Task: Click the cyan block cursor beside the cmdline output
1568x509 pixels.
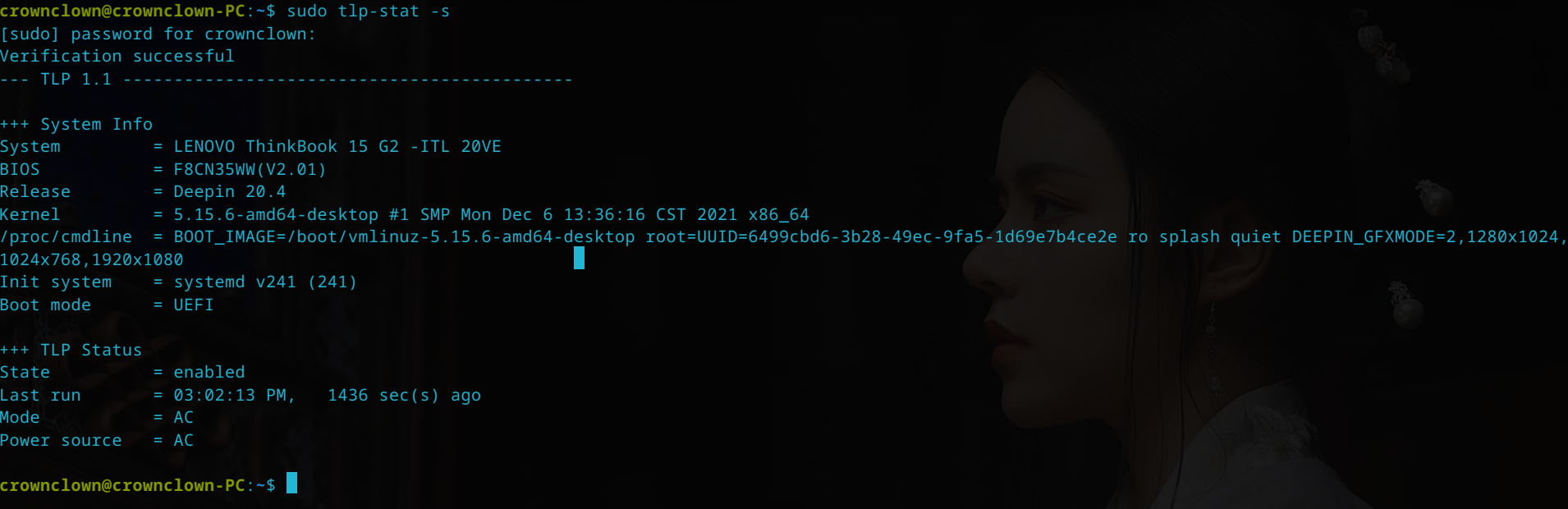Action: (579, 258)
